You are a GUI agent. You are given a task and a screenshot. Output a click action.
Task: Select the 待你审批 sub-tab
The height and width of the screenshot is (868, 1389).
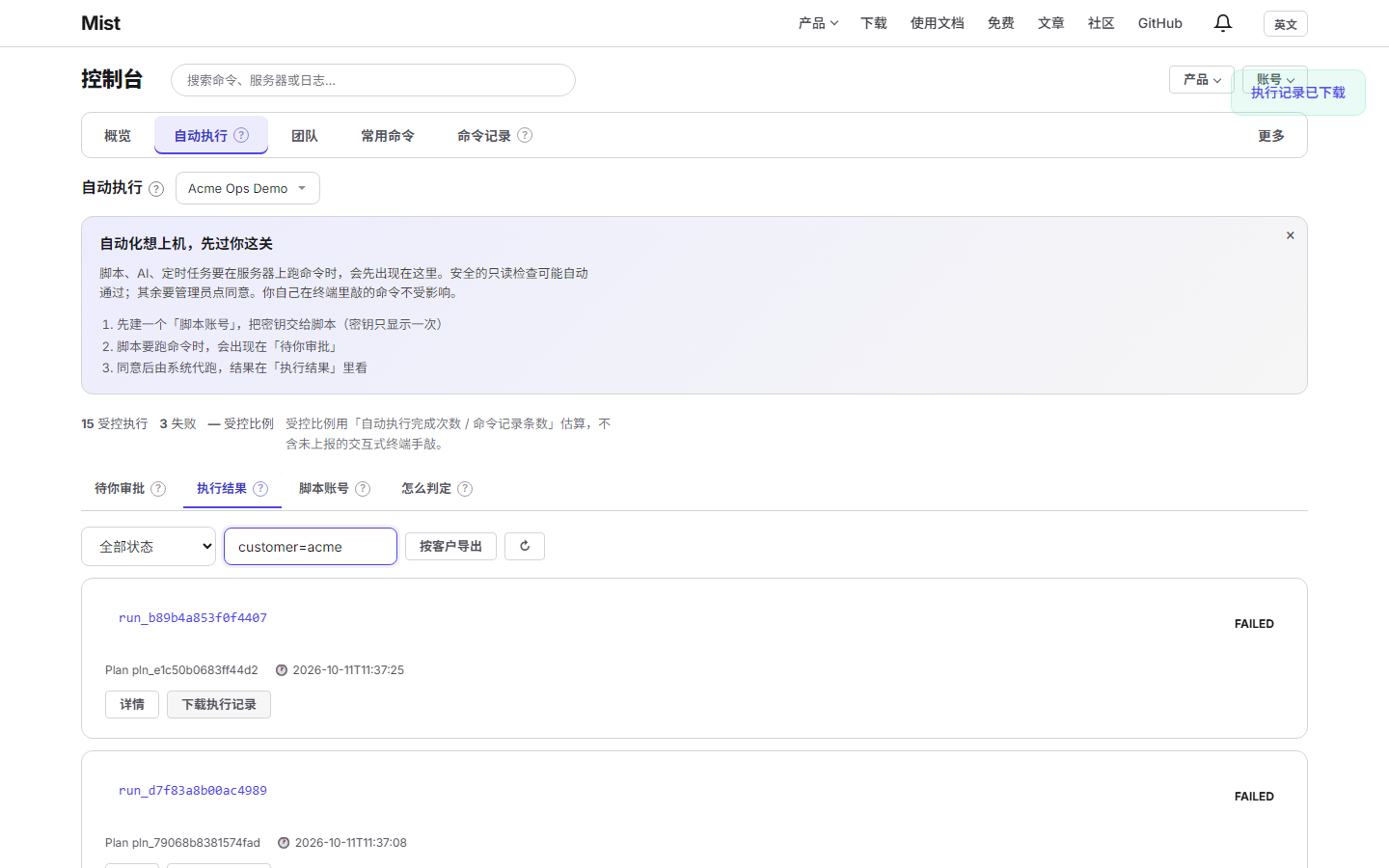pos(130,489)
